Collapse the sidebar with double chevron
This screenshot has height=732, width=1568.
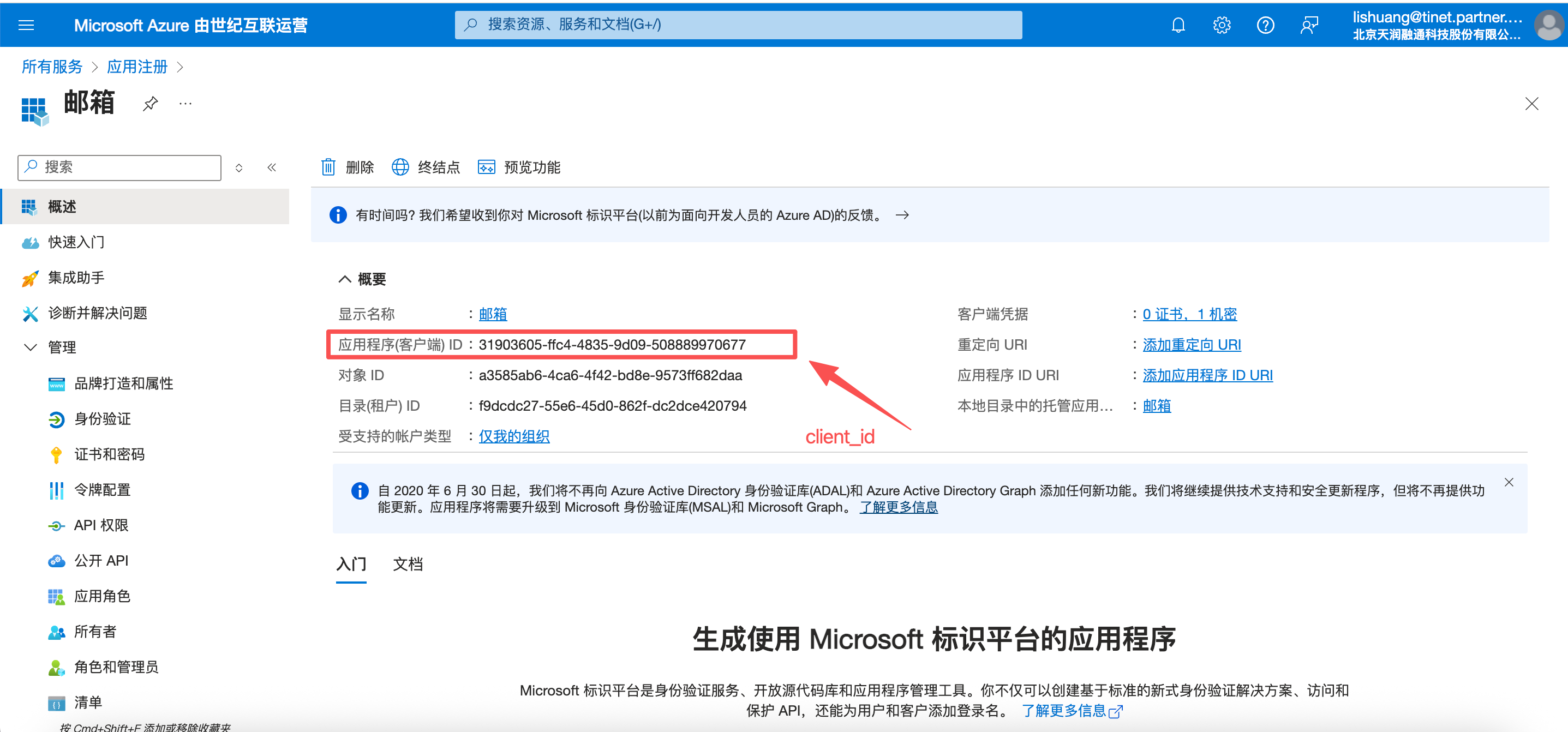click(x=272, y=167)
